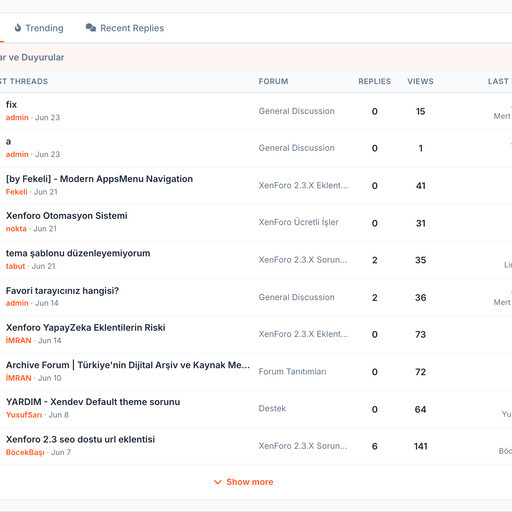Image resolution: width=512 pixels, height=512 pixels.
Task: Open the Xenforo Otomasyon Sistemi thread
Action: coord(67,216)
